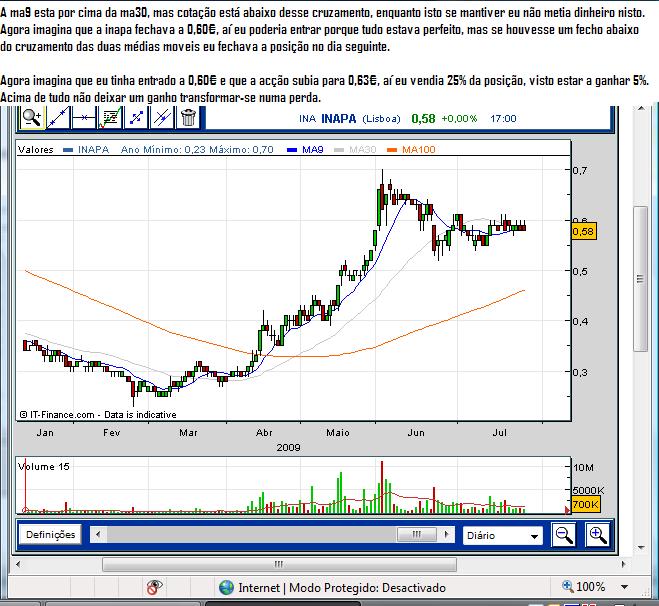Click the Volume 15 label
This screenshot has height=606, width=659.
44,466
